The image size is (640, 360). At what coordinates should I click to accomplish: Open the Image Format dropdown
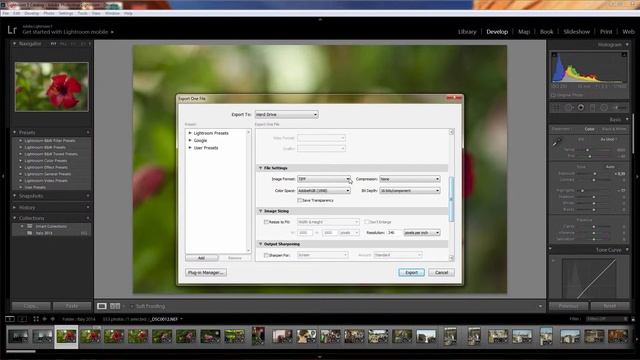pos(324,179)
